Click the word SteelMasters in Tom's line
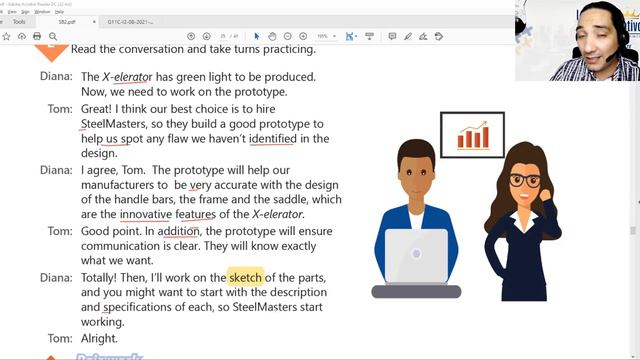 point(113,124)
